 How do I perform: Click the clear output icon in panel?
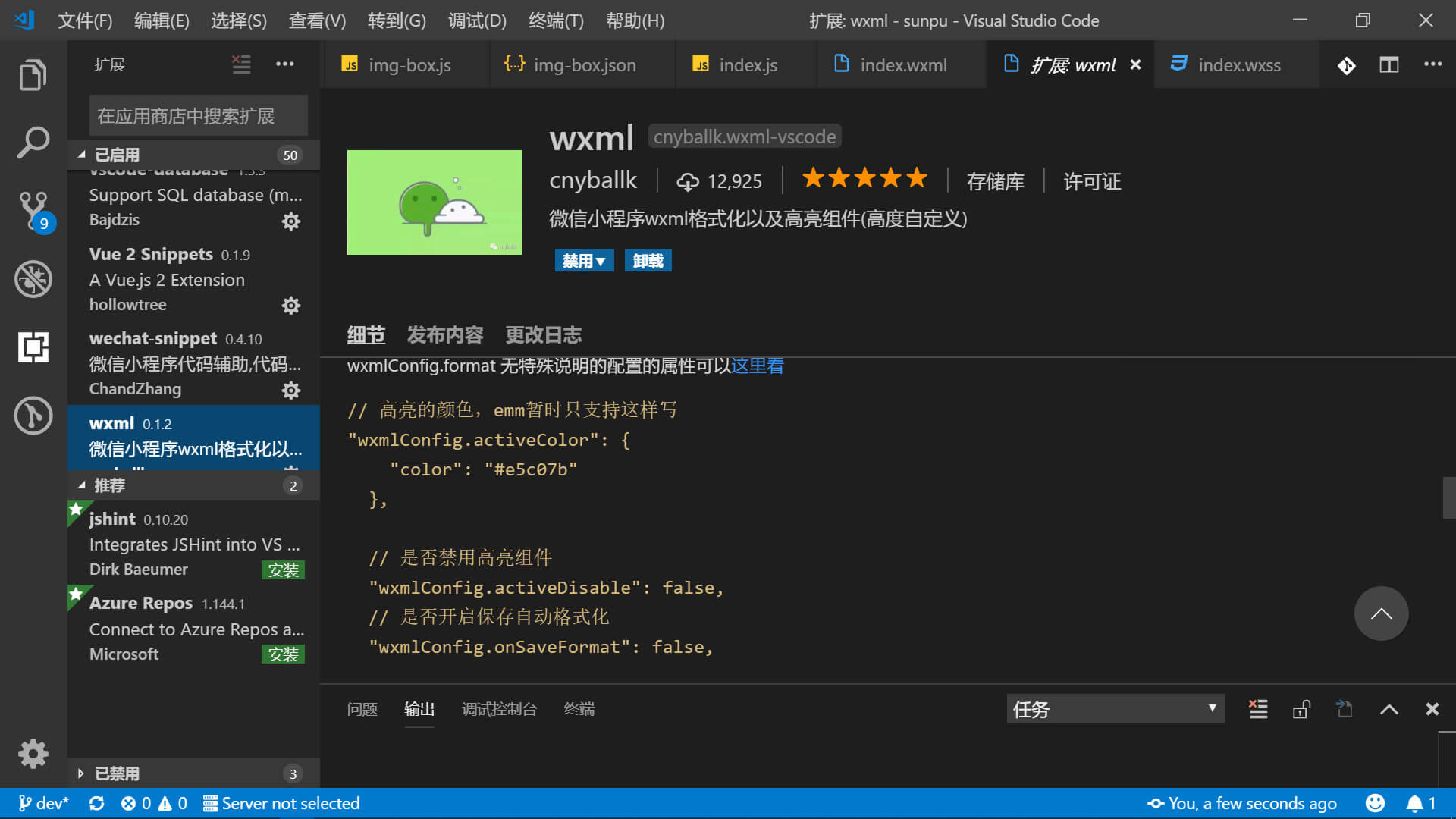1257,709
